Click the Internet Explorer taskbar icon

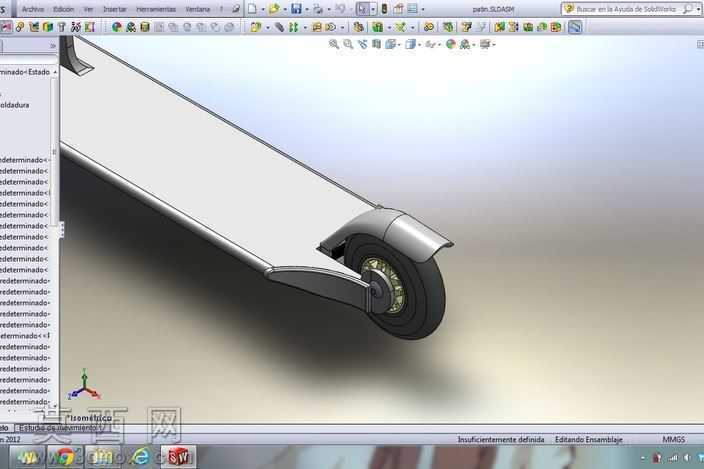[141, 457]
